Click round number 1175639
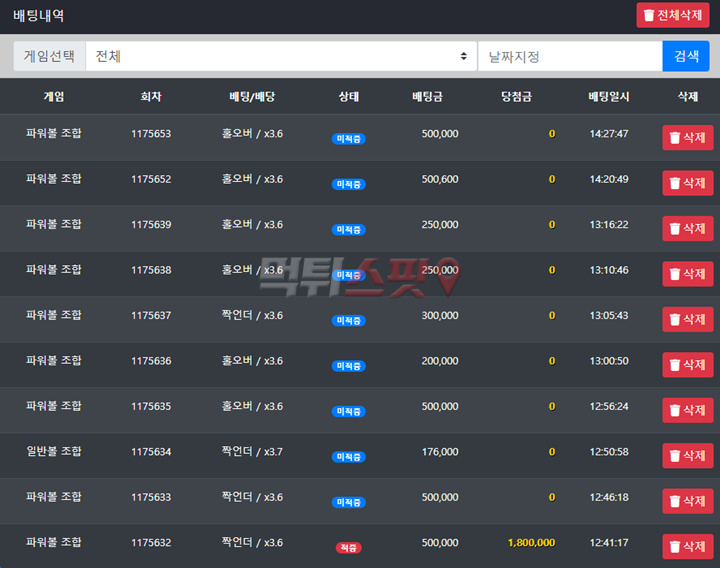Image resolution: width=720 pixels, height=568 pixels. 151,225
